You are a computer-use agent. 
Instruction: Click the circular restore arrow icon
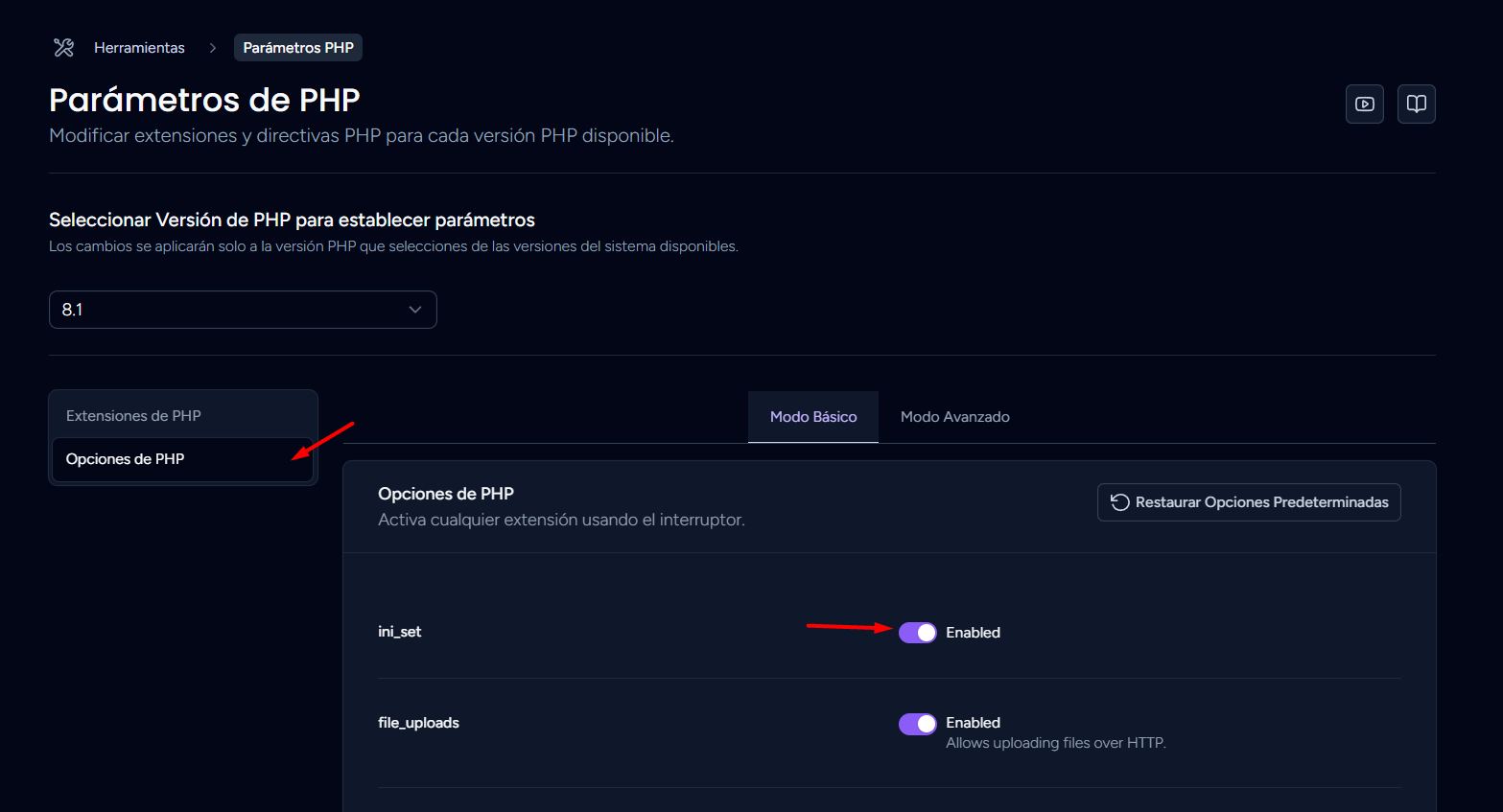pyautogui.click(x=1119, y=502)
